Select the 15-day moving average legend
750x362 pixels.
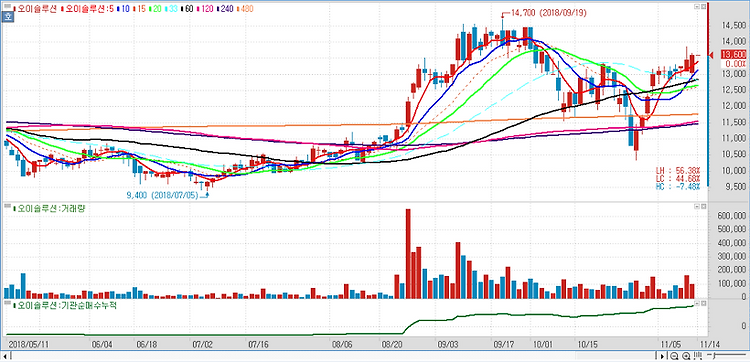139,9
